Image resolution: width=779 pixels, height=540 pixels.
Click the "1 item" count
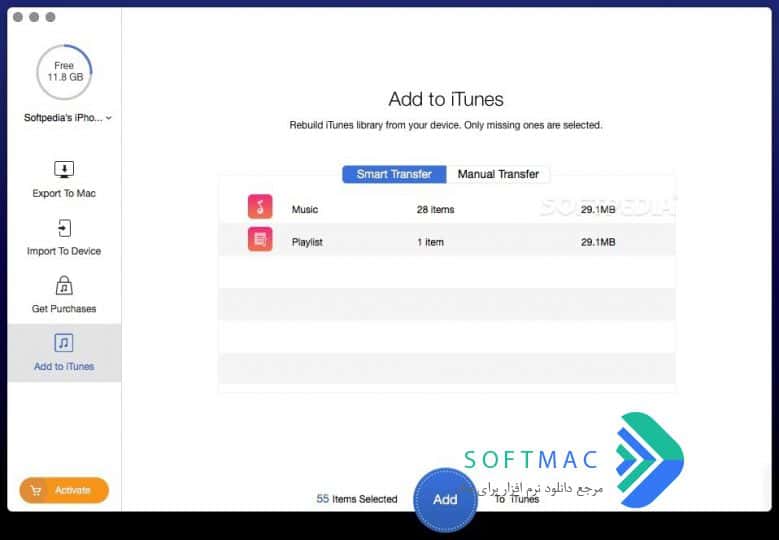pos(430,242)
